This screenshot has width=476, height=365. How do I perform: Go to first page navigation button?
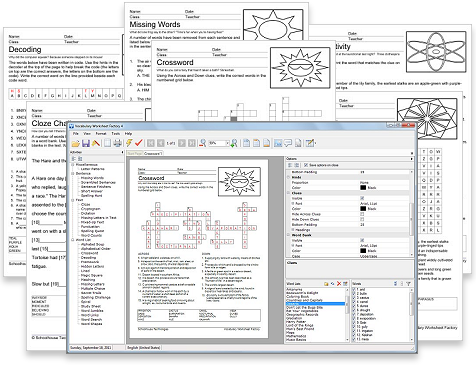pos(151,143)
